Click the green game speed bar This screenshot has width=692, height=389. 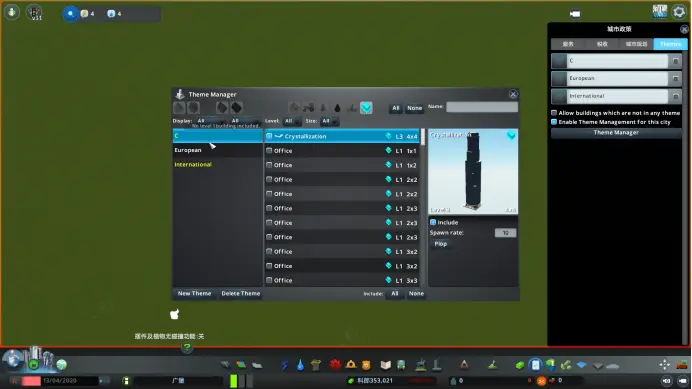point(233,381)
